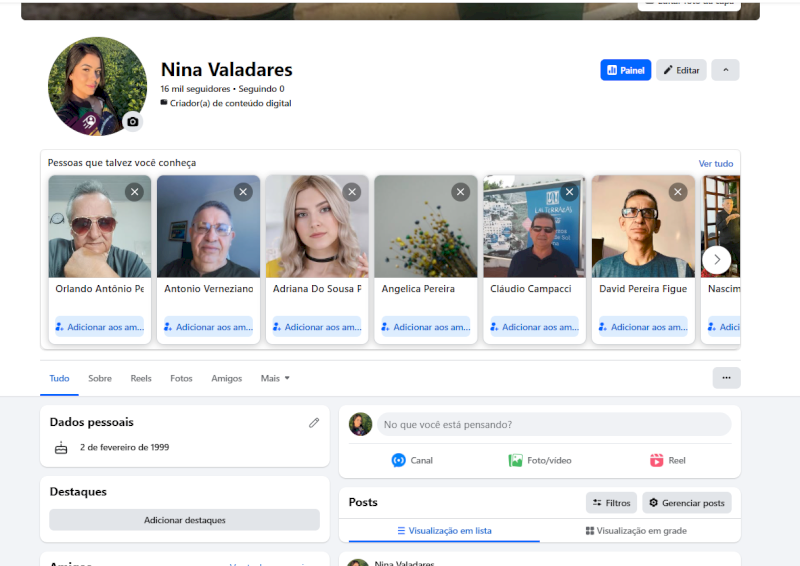Screen dimensions: 800x566
Task: Dismiss Adriana Do Sousa suggestion card
Action: coord(352,192)
